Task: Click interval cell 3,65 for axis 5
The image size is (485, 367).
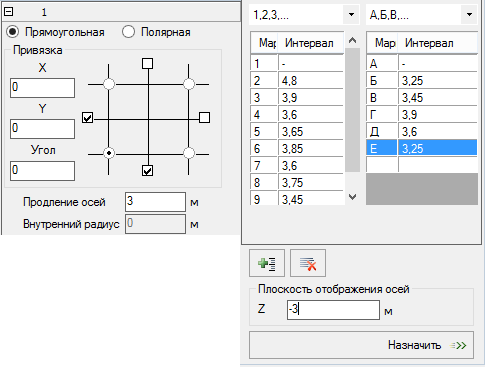Action: coord(311,131)
